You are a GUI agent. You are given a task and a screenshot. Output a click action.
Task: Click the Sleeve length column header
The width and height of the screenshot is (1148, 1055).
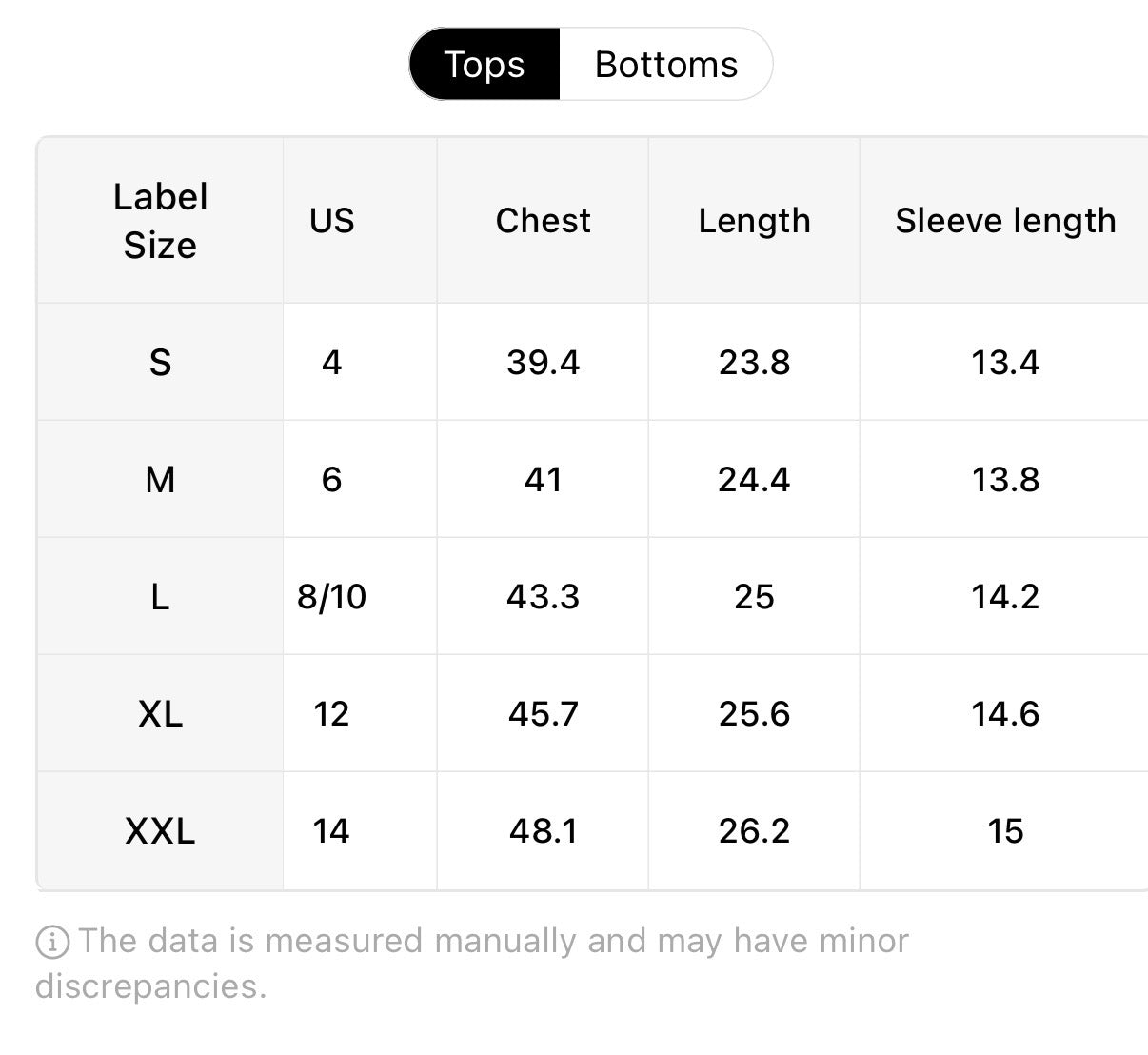click(1005, 221)
